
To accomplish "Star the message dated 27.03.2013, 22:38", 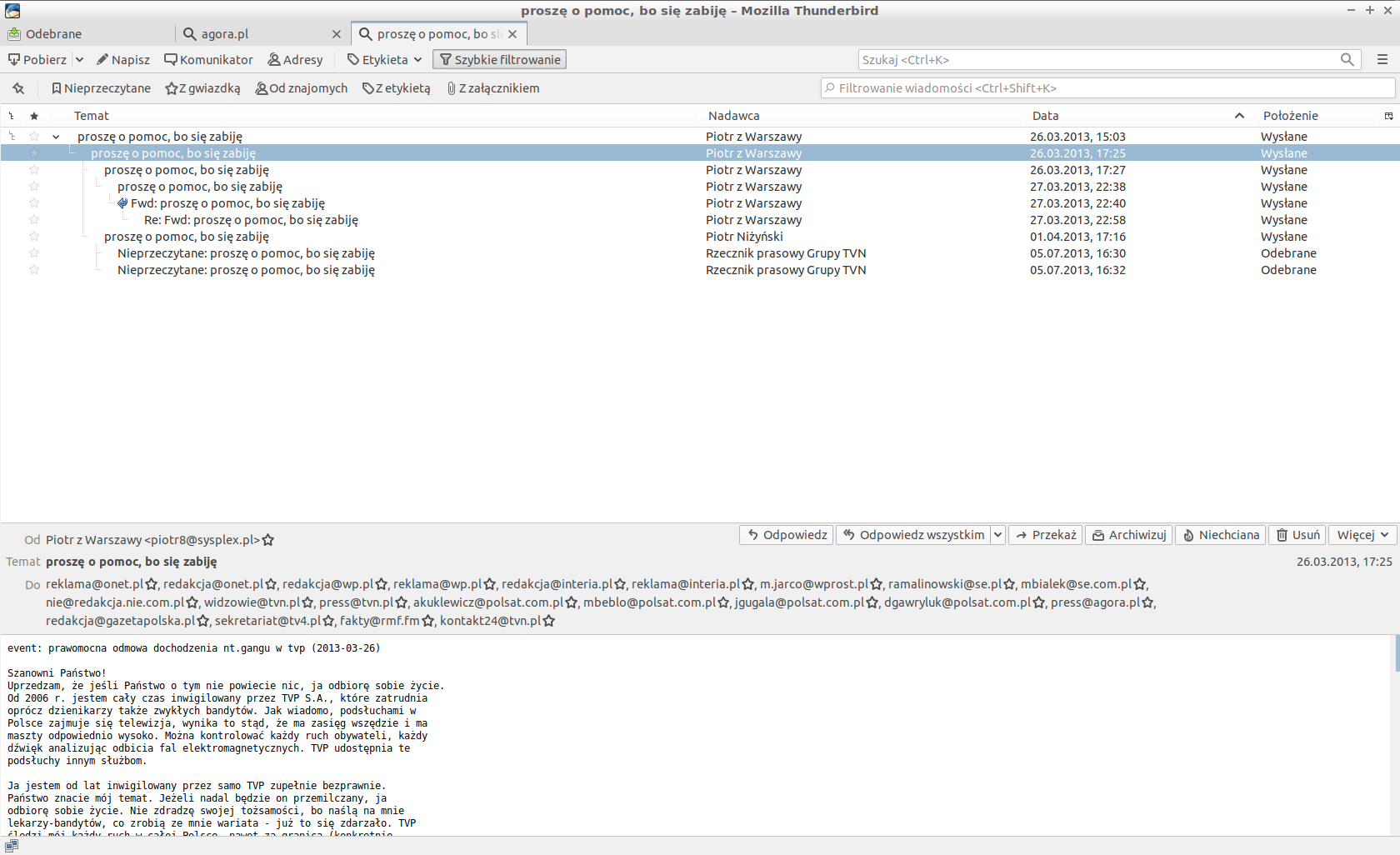I will coord(34,187).
